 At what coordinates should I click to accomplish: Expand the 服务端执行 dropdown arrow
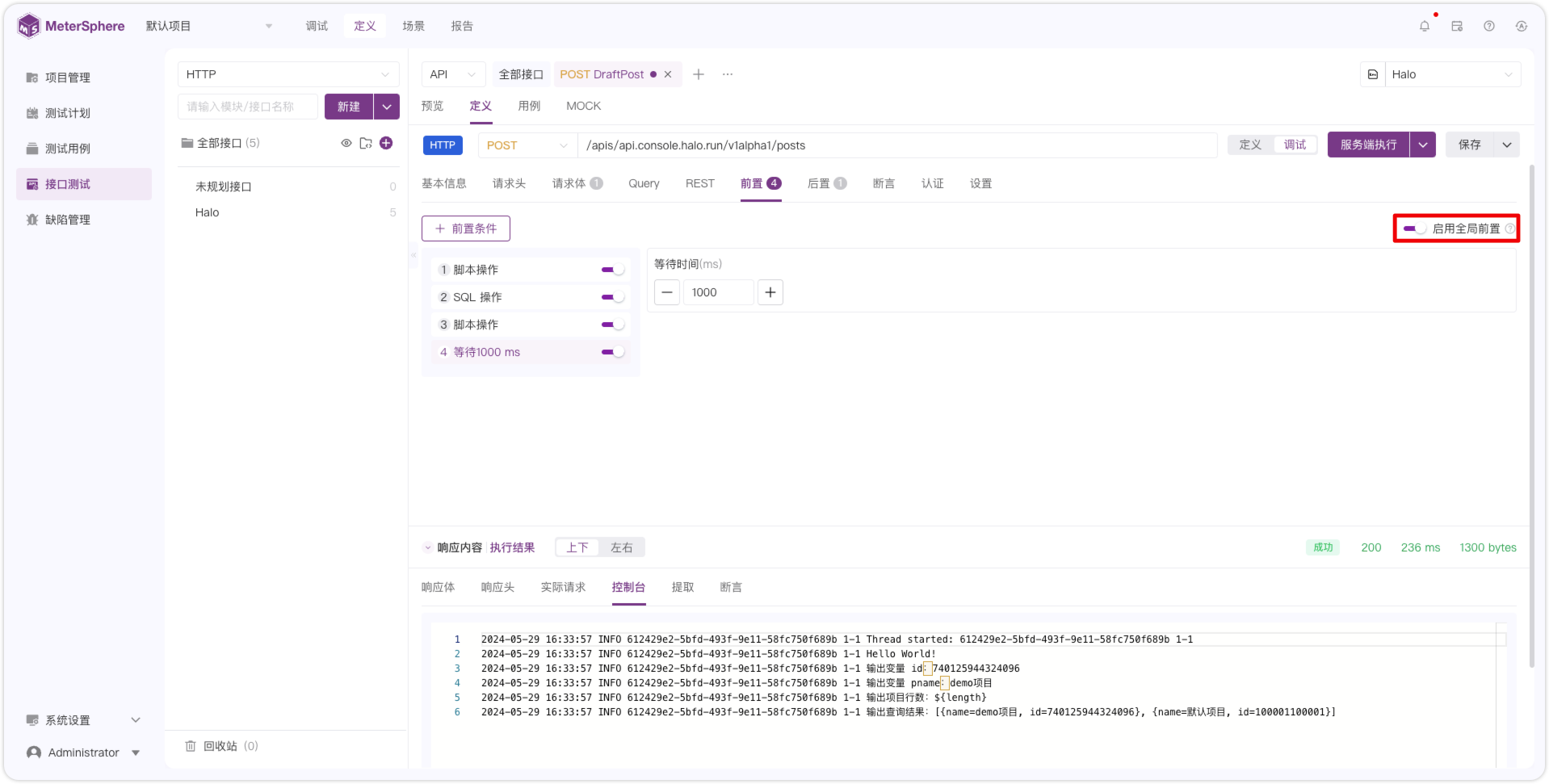pos(1423,145)
